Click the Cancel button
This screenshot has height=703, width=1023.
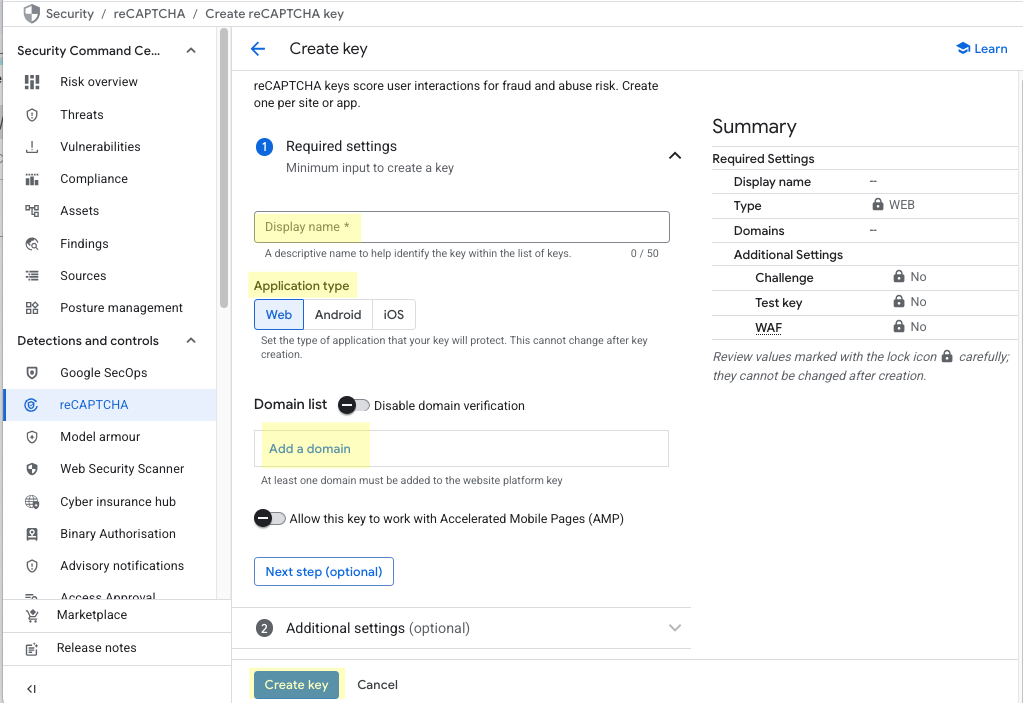(x=377, y=685)
